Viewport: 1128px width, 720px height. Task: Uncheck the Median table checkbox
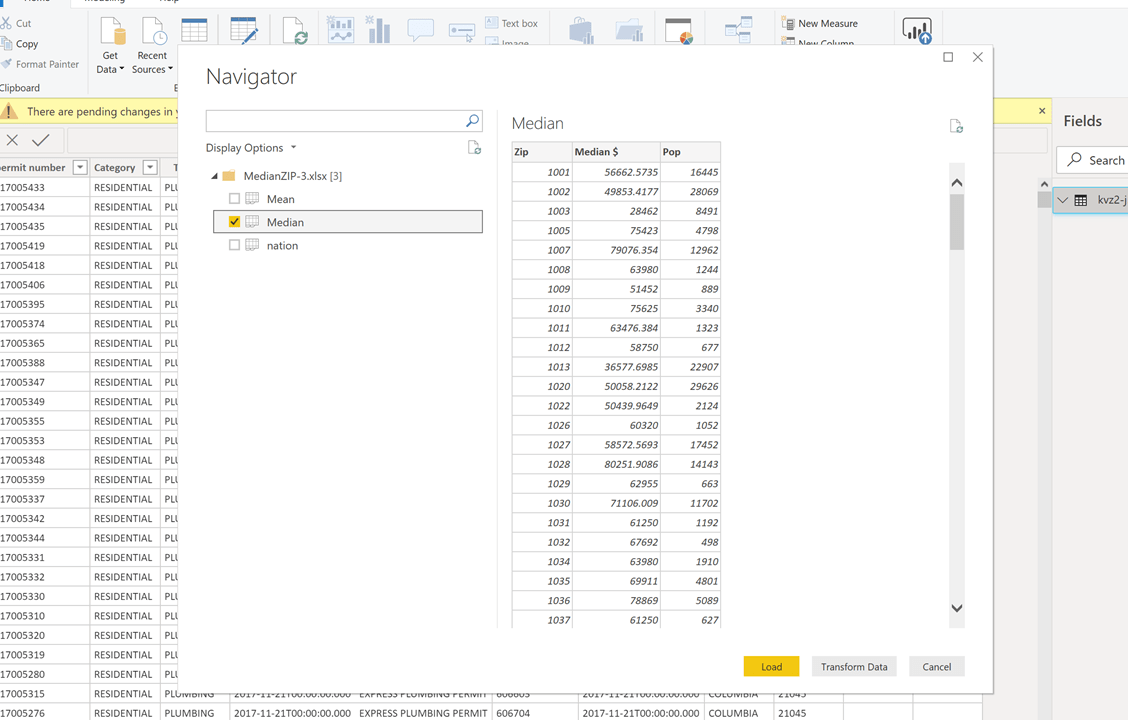(235, 222)
